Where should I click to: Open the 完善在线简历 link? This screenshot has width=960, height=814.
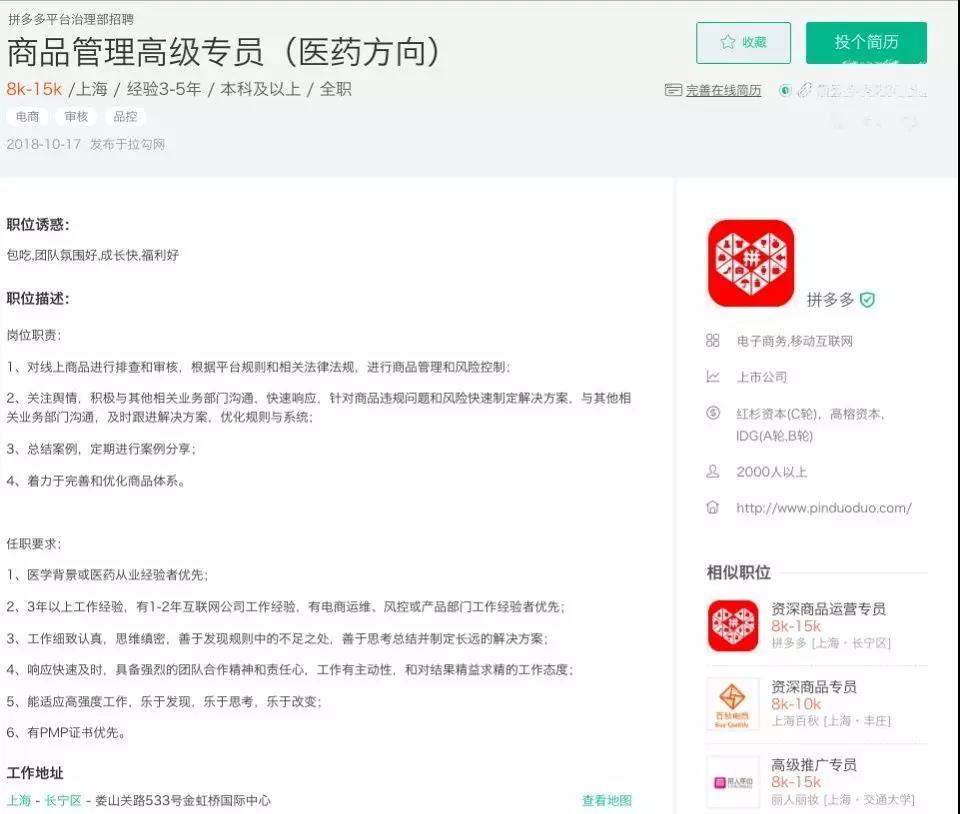coord(723,91)
